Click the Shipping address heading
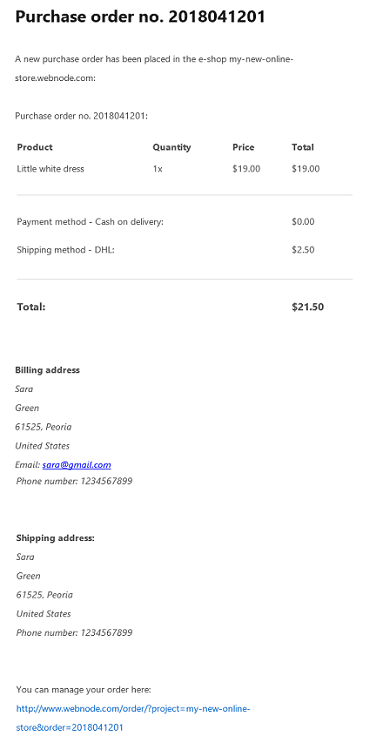 coord(55,538)
